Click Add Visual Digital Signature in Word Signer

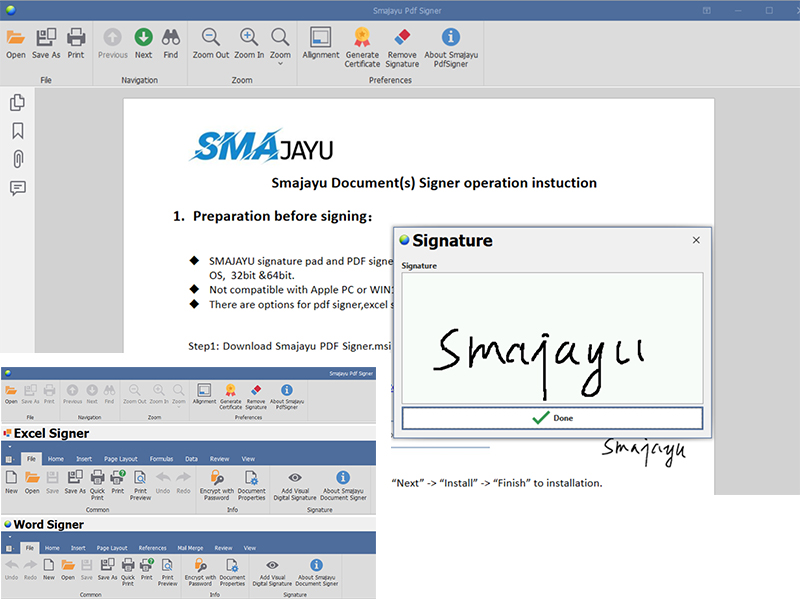pyautogui.click(x=272, y=572)
